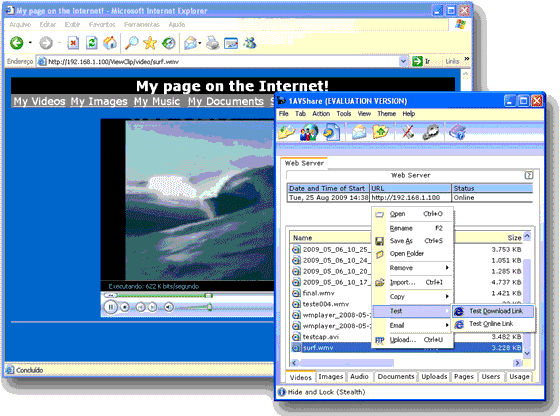
Task: Expand the Links toolbar chevron
Action: pos(466,59)
